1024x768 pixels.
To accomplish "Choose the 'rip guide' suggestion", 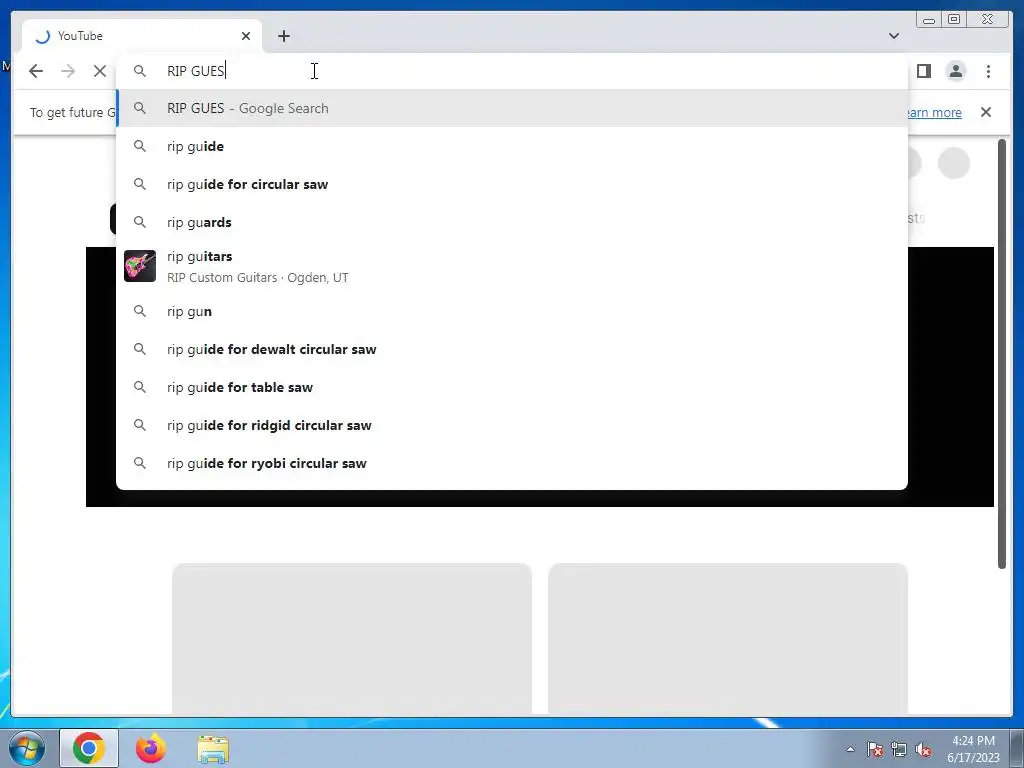I will pos(512,146).
